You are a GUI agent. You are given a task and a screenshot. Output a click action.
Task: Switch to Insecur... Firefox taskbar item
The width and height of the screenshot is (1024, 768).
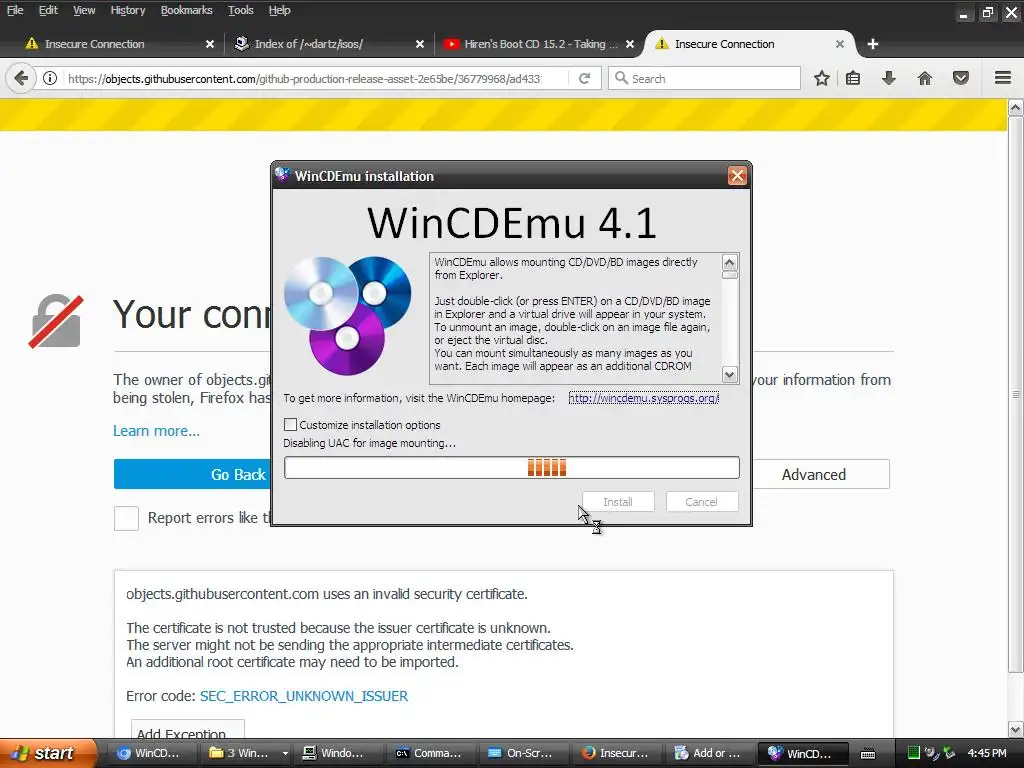(x=614, y=753)
